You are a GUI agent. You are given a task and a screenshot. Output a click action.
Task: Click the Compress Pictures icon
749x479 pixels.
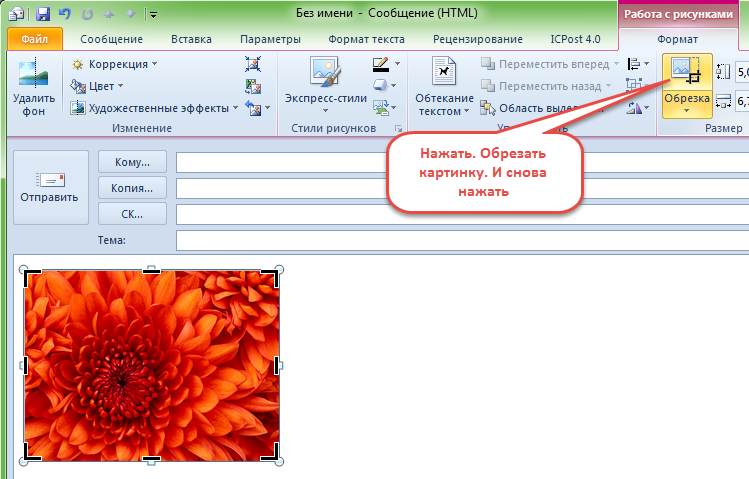click(253, 64)
